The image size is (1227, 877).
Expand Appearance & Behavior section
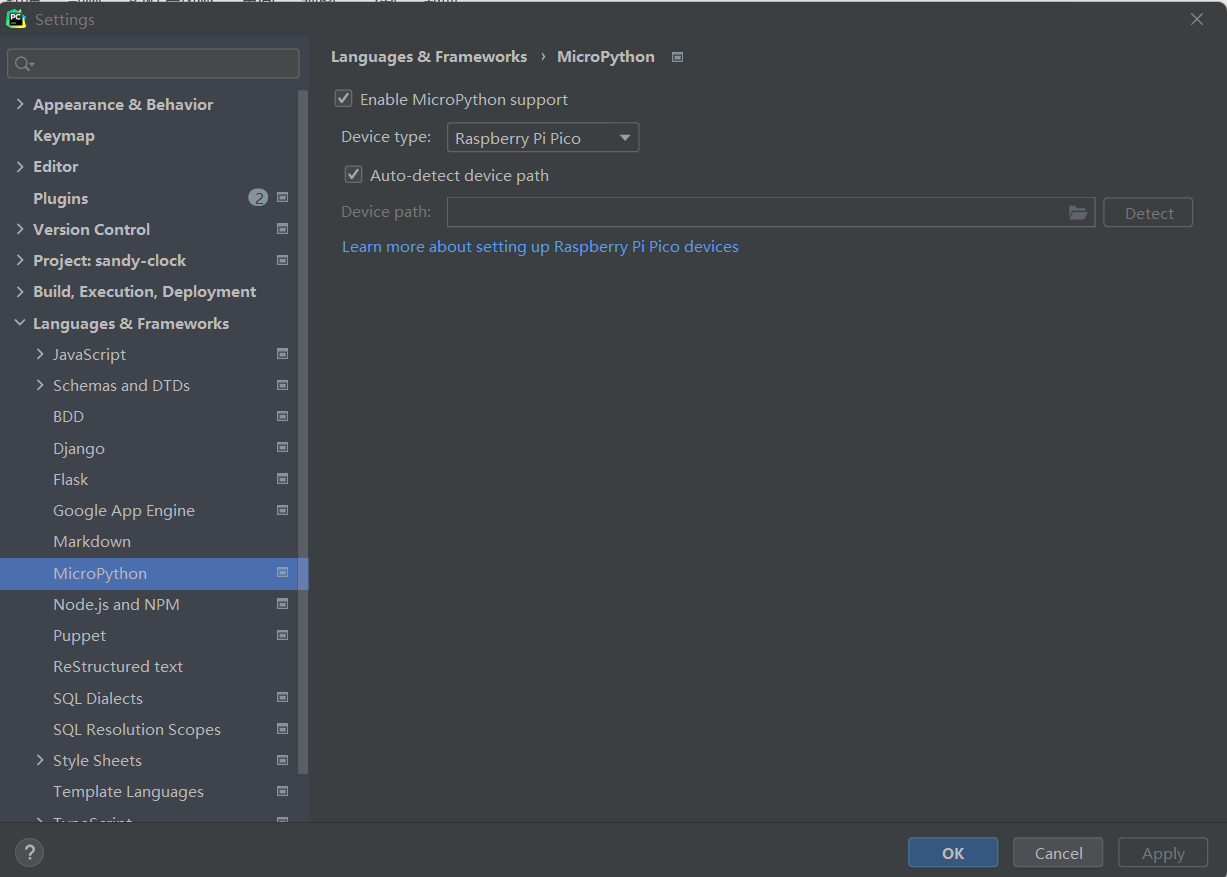[20, 104]
